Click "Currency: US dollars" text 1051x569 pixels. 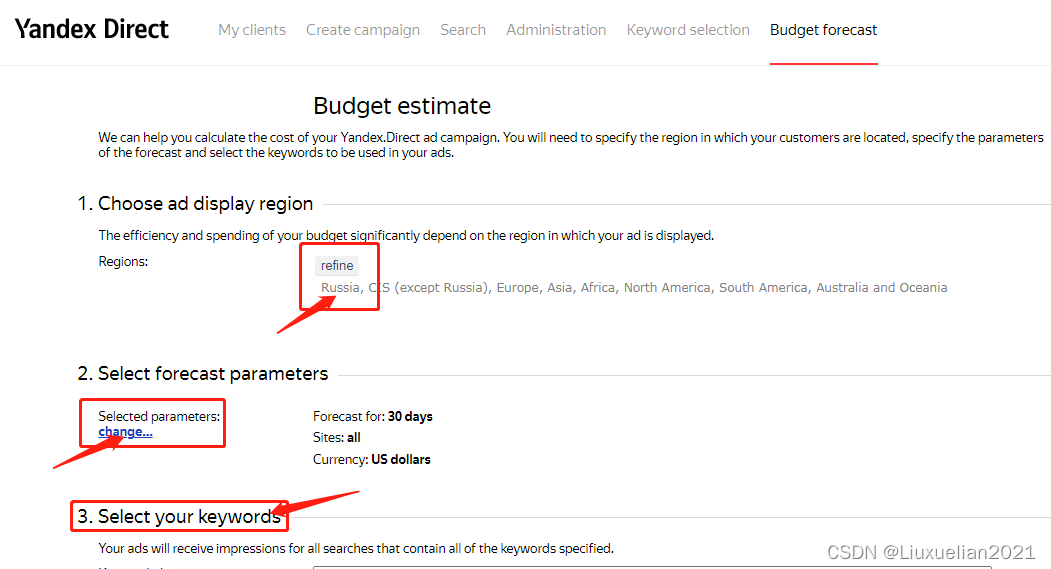click(x=371, y=459)
